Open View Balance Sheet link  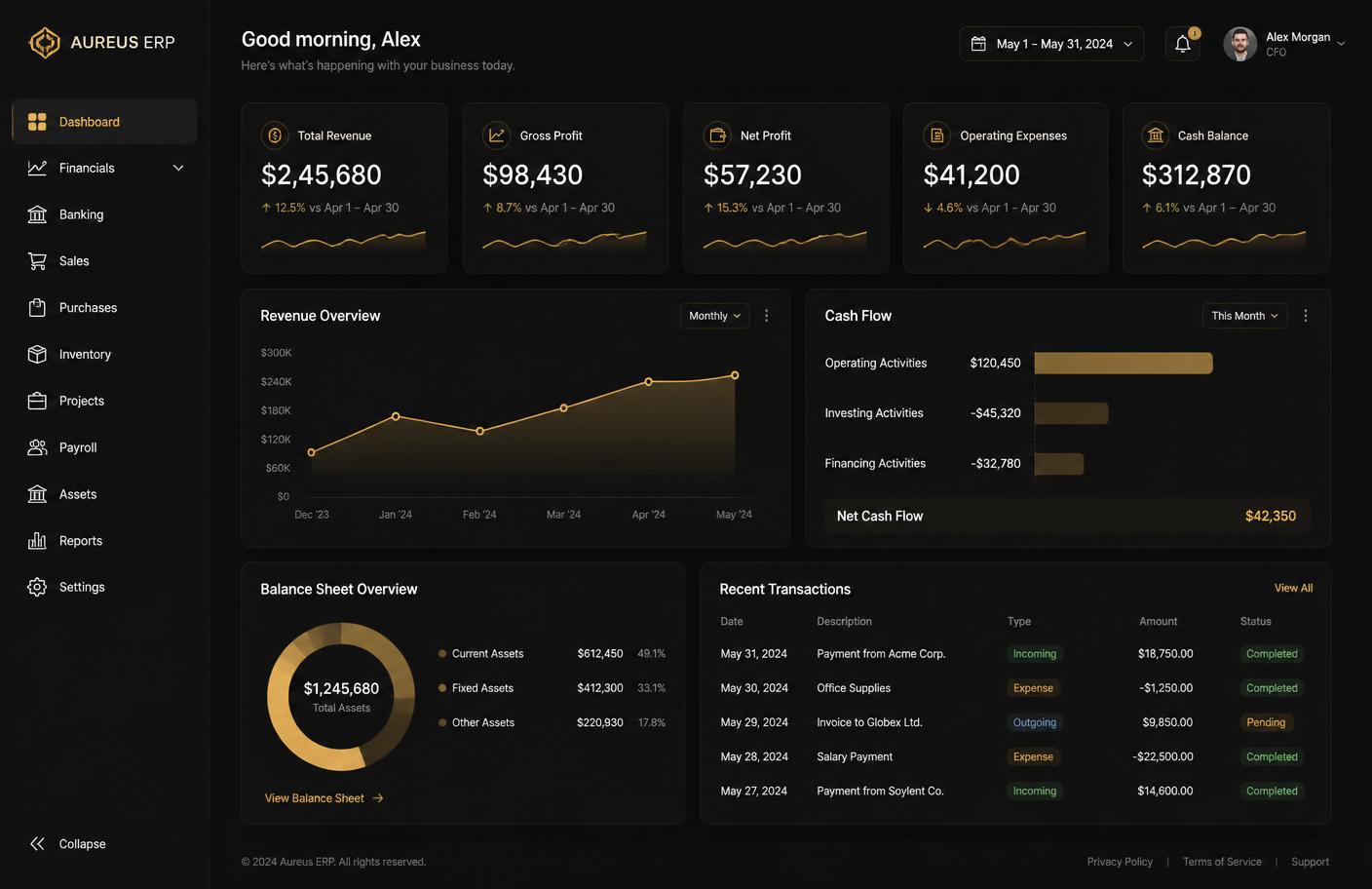point(324,798)
